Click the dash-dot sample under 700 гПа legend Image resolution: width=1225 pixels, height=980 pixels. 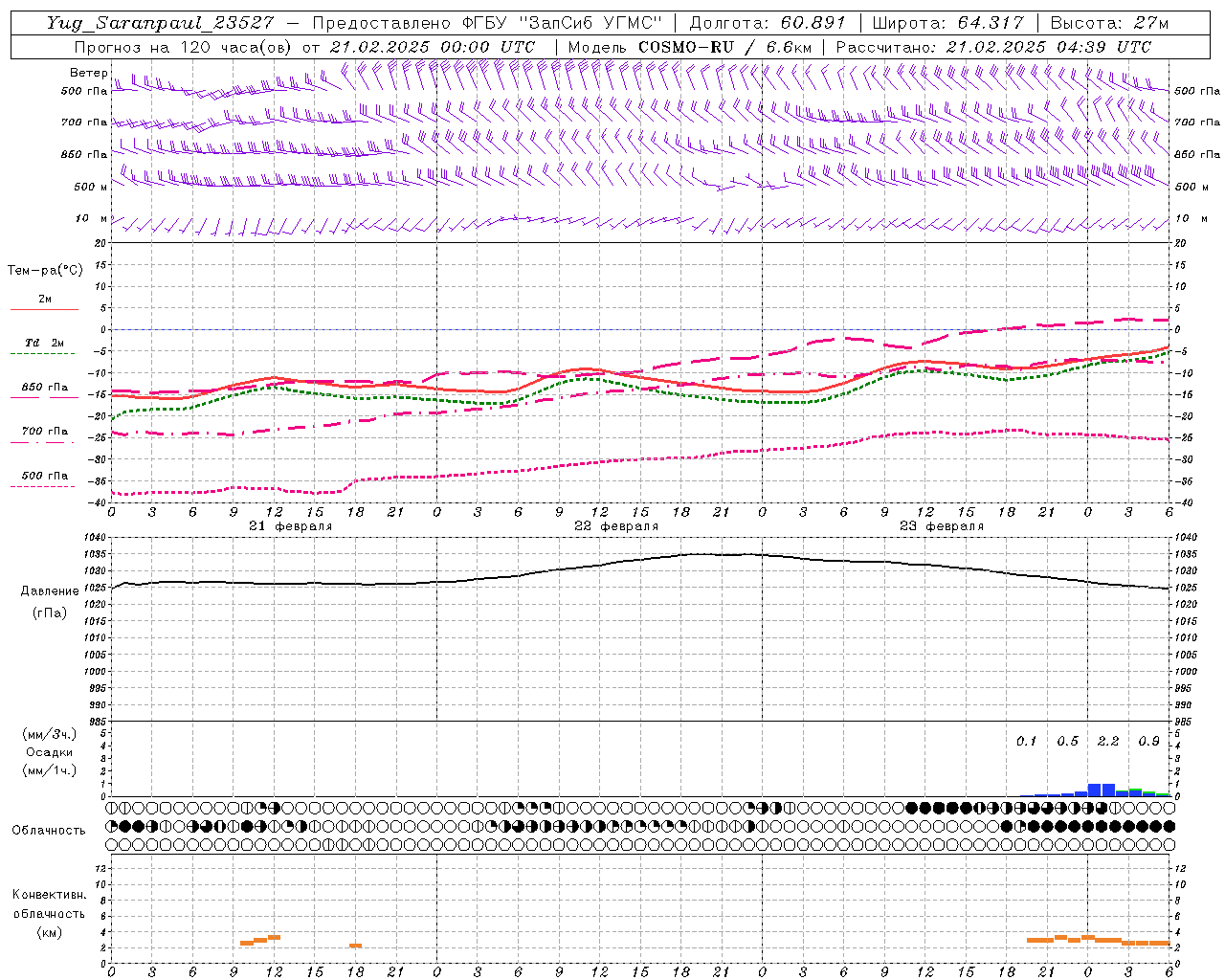pyautogui.click(x=44, y=441)
